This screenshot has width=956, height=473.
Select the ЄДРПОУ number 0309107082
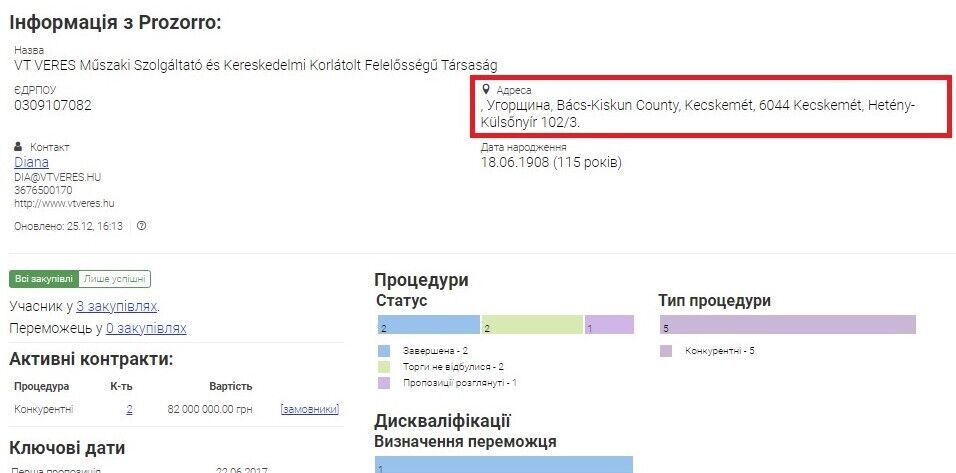pos(53,105)
